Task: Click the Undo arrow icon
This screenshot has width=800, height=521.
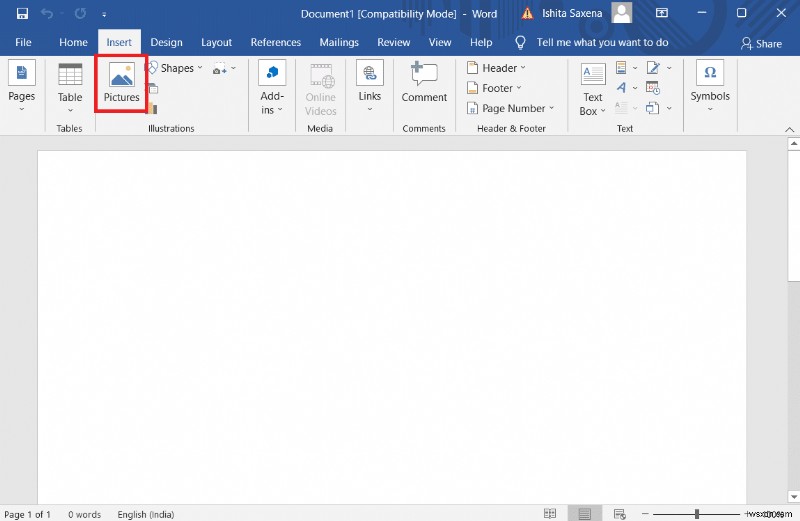Action: (x=47, y=14)
